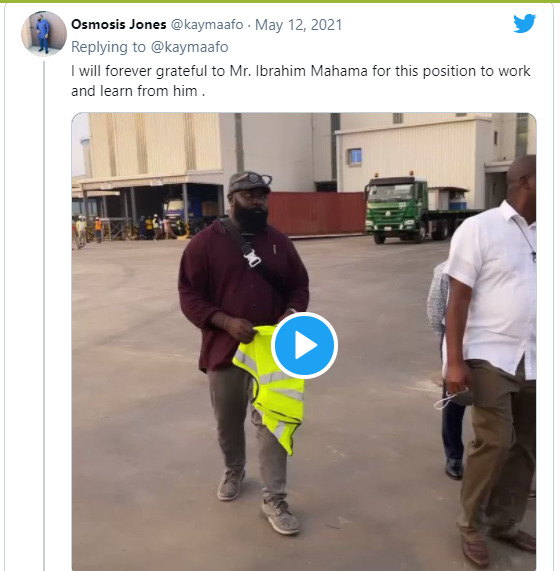Select the tweet text about Ibrahim Mahama

click(x=301, y=81)
